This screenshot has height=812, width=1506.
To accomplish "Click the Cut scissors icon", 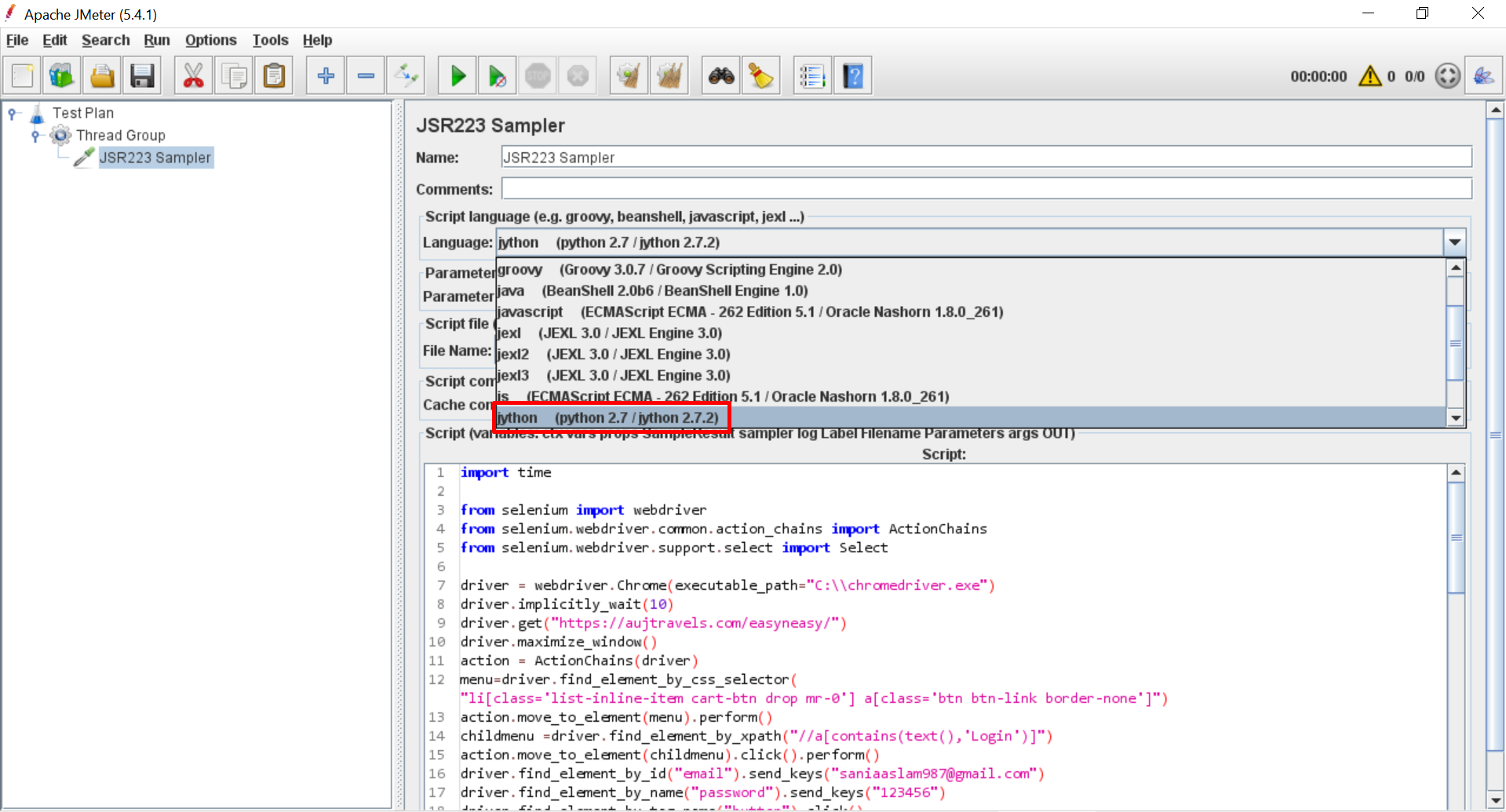I will tap(194, 76).
